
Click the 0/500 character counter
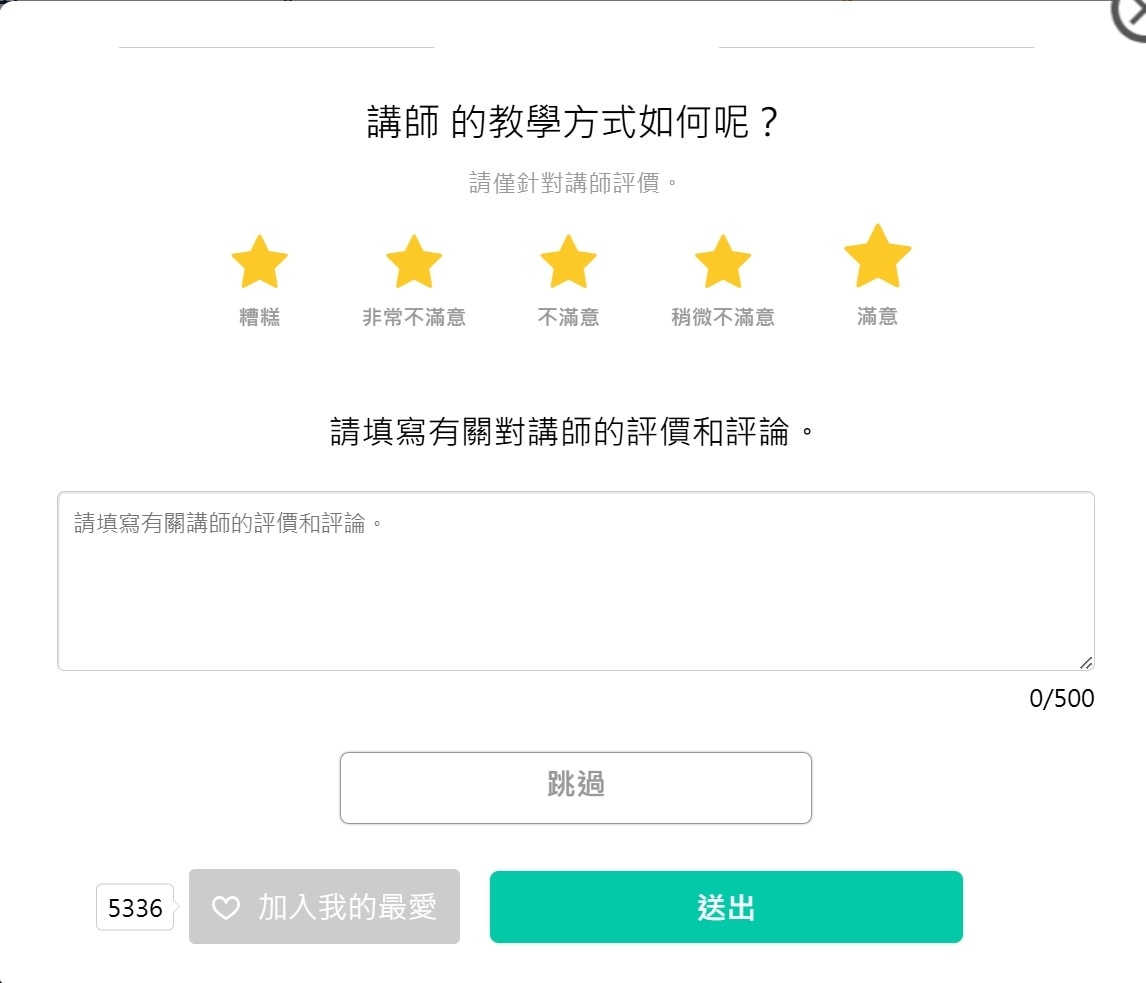pos(1061,699)
